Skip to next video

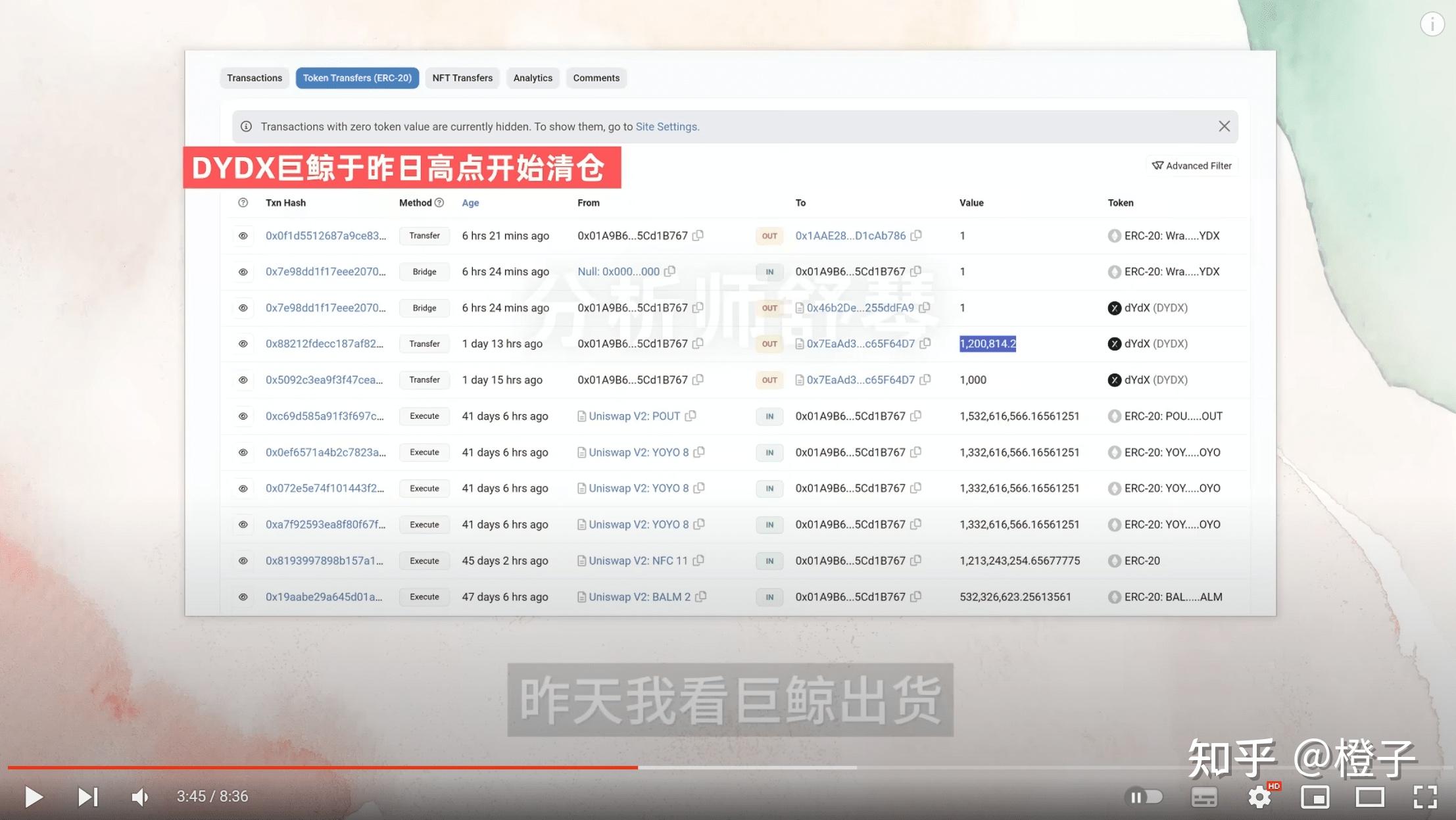[x=88, y=797]
